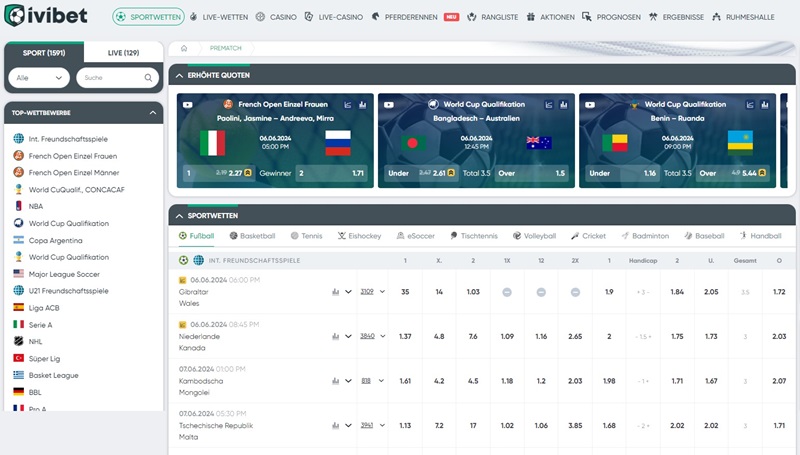
Task: Click the Serie A Italian flag icon
Action: coord(18,324)
